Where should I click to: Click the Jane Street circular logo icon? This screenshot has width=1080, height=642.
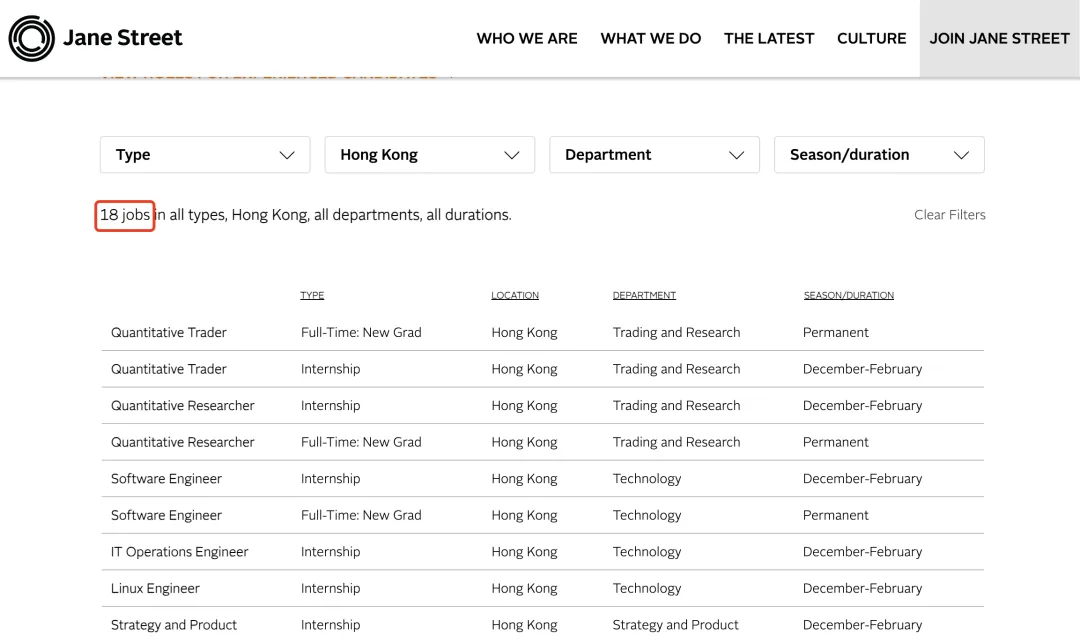coord(32,39)
